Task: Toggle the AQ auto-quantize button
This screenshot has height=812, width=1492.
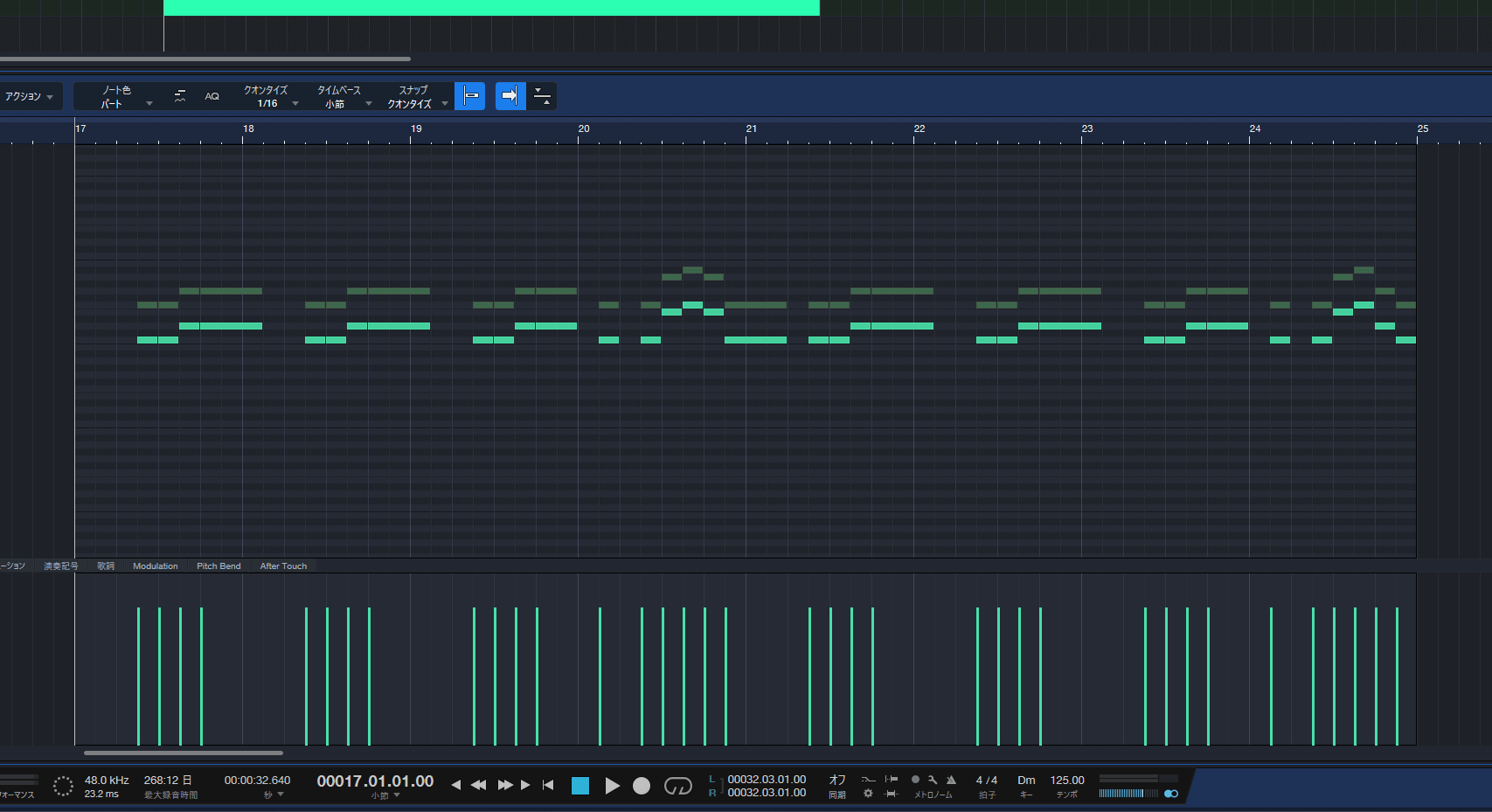Action: click(212, 96)
